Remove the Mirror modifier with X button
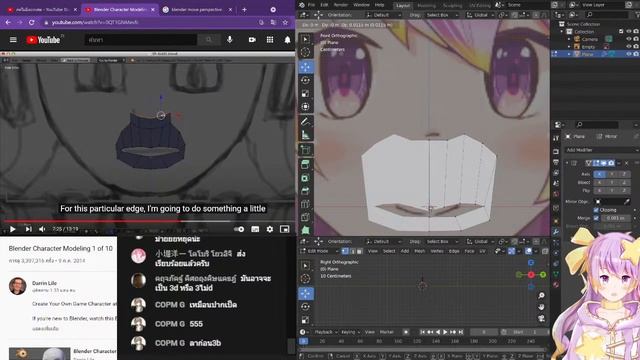The width and height of the screenshot is (640, 360). (x=627, y=163)
